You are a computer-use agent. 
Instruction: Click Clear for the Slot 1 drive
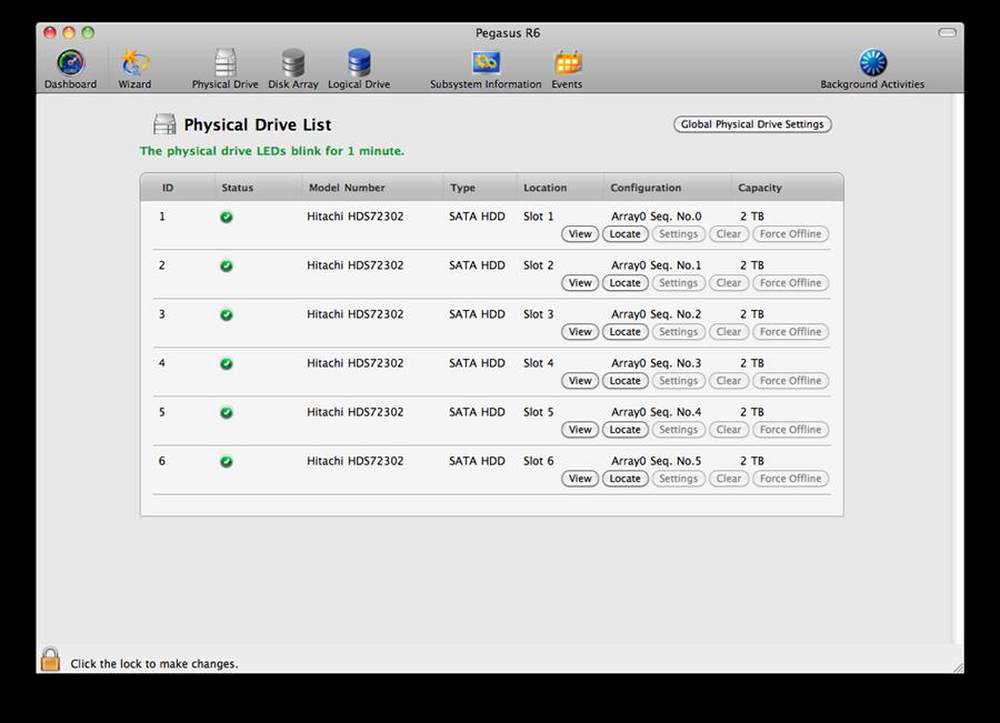click(729, 234)
